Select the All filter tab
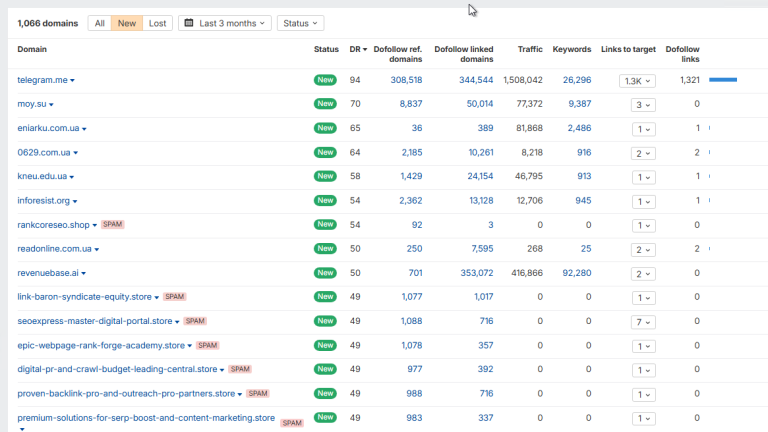Viewport: 768px width, 432px height. pos(99,23)
